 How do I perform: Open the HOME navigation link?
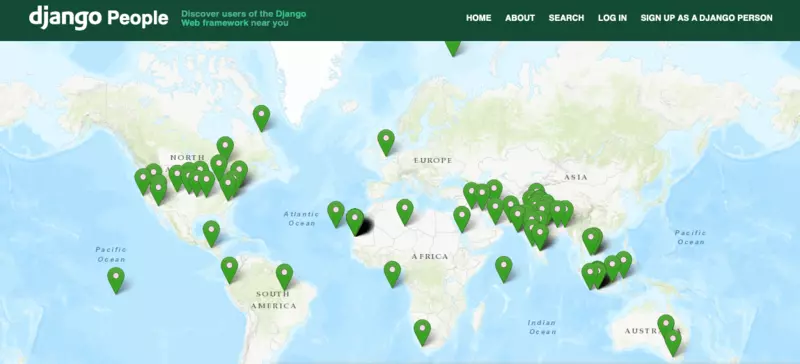pos(479,18)
